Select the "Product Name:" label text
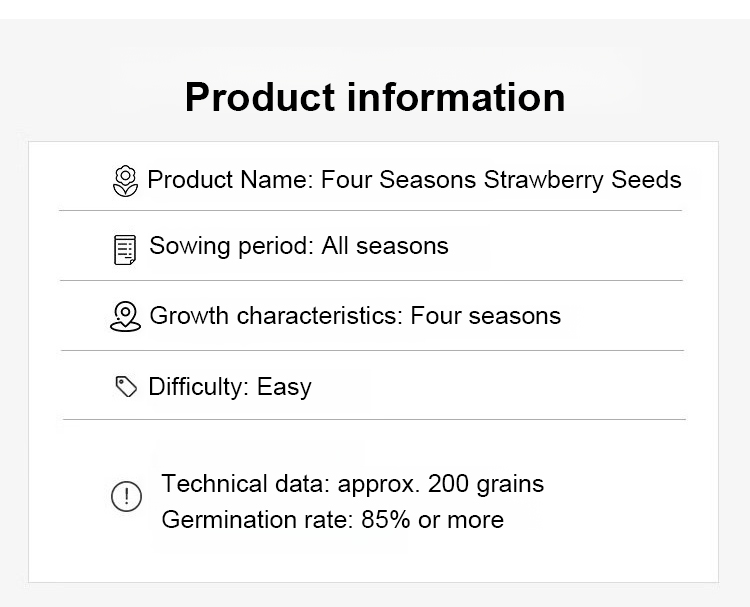Image resolution: width=750 pixels, height=607 pixels. [230, 180]
